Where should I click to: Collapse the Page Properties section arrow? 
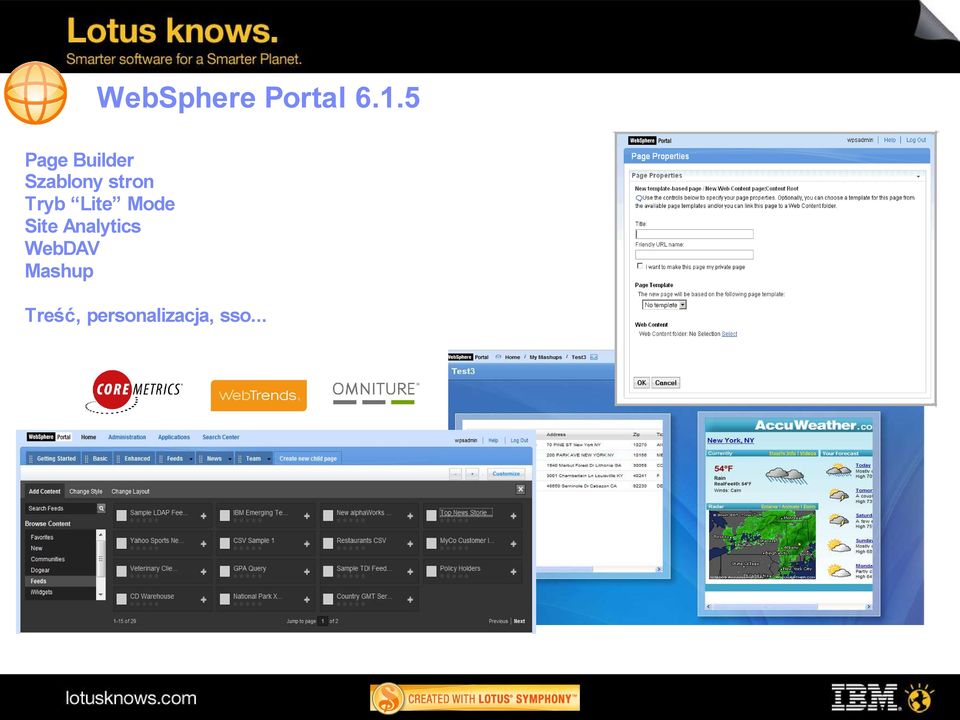918,176
